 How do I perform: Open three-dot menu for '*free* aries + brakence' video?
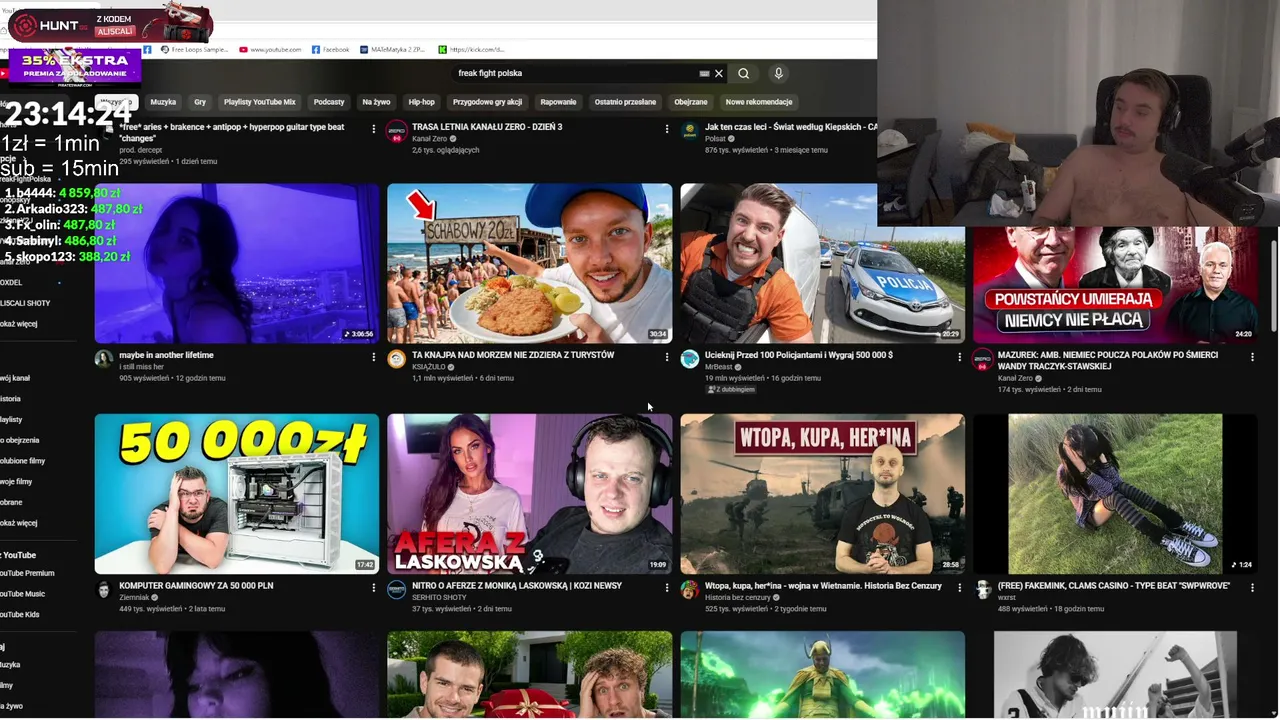click(374, 128)
